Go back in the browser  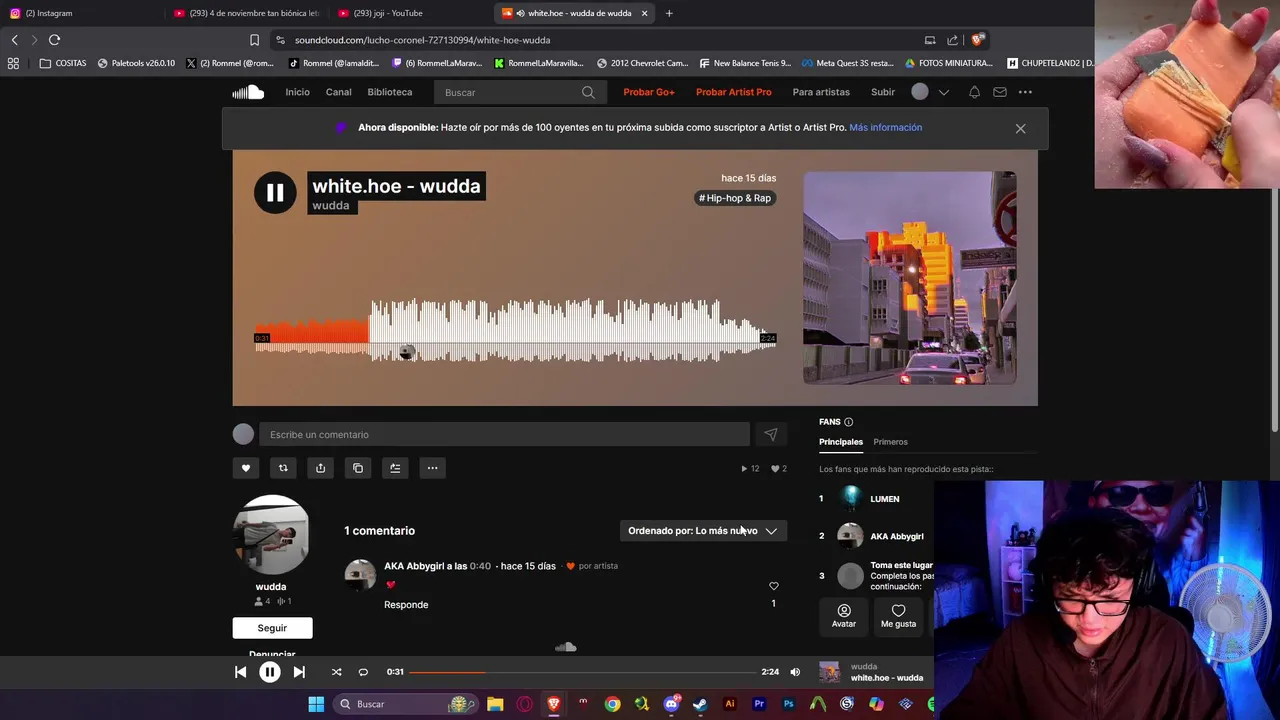[14, 40]
